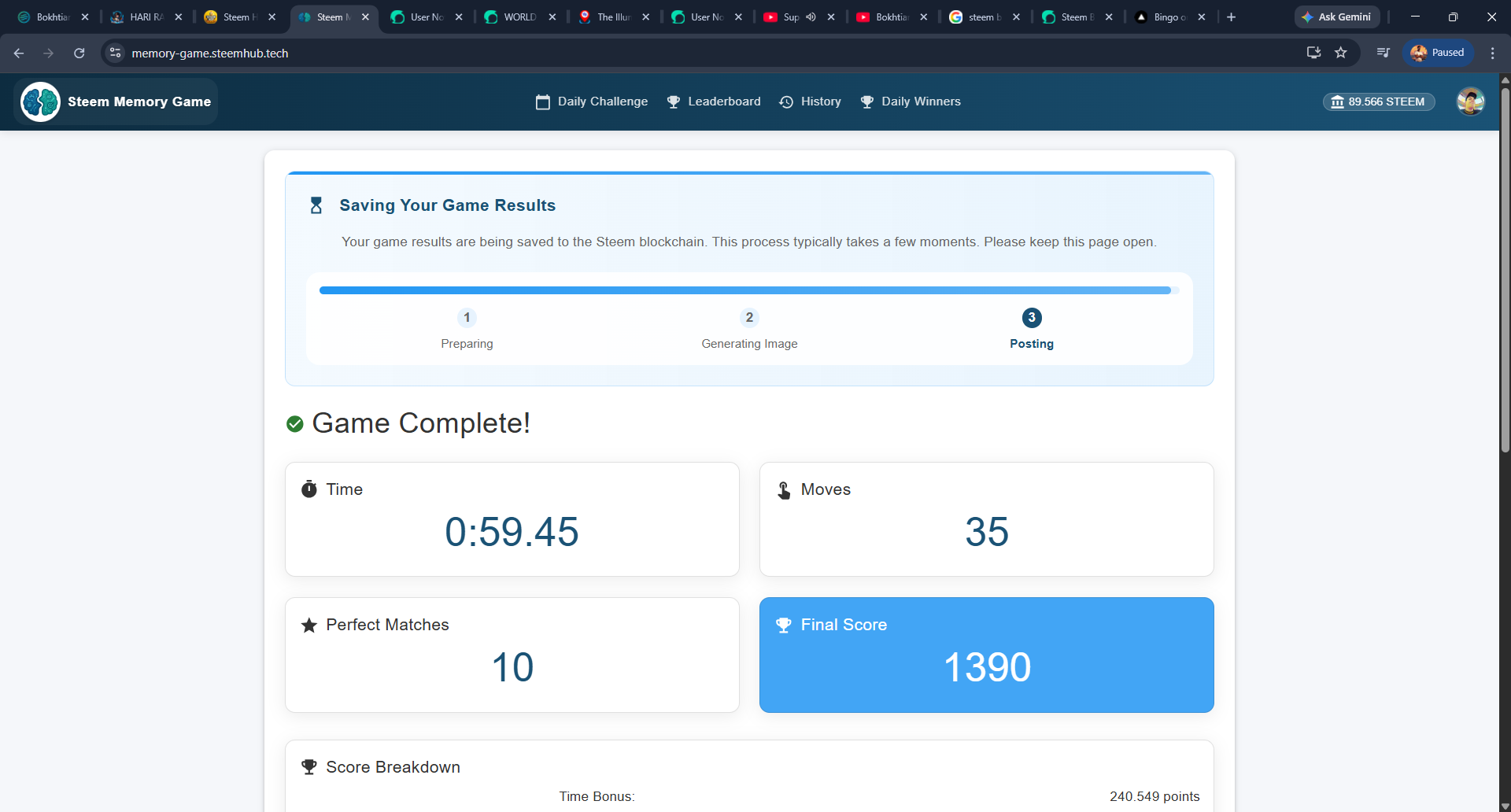This screenshot has height=812, width=1511.
Task: Install app icon in address bar
Action: pos(1313,53)
